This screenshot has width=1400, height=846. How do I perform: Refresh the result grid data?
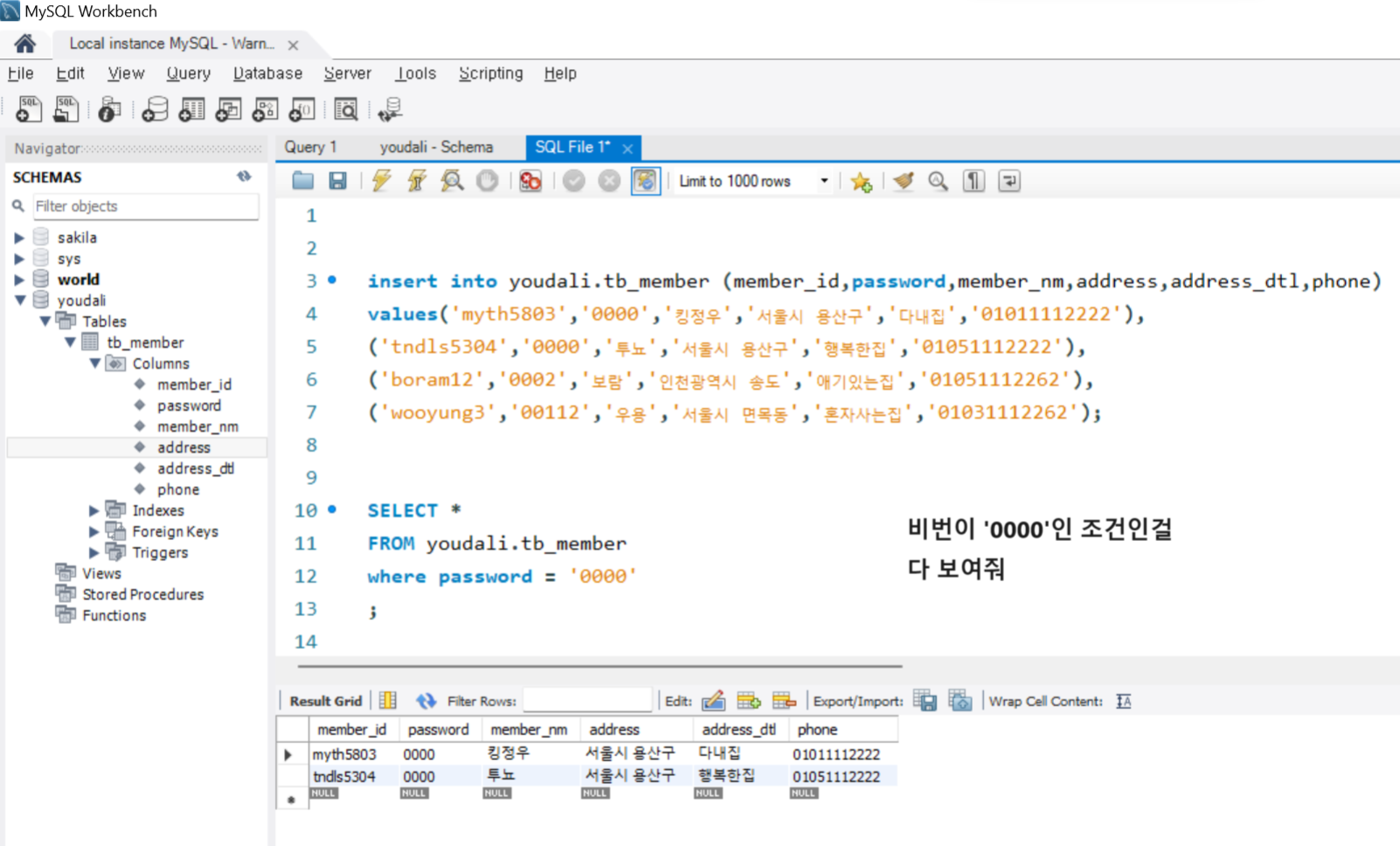coord(426,701)
